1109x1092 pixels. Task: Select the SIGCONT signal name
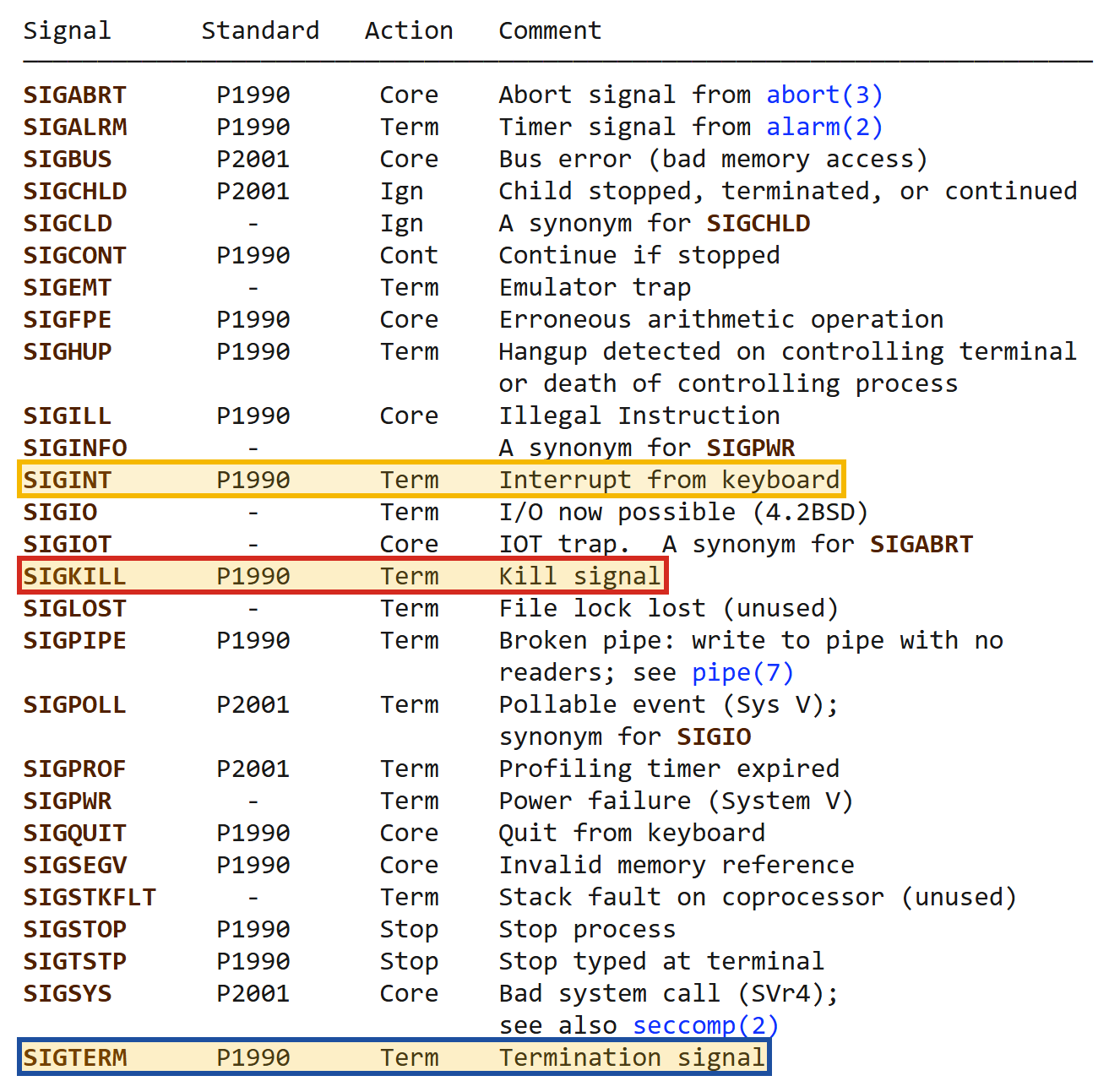click(x=75, y=255)
